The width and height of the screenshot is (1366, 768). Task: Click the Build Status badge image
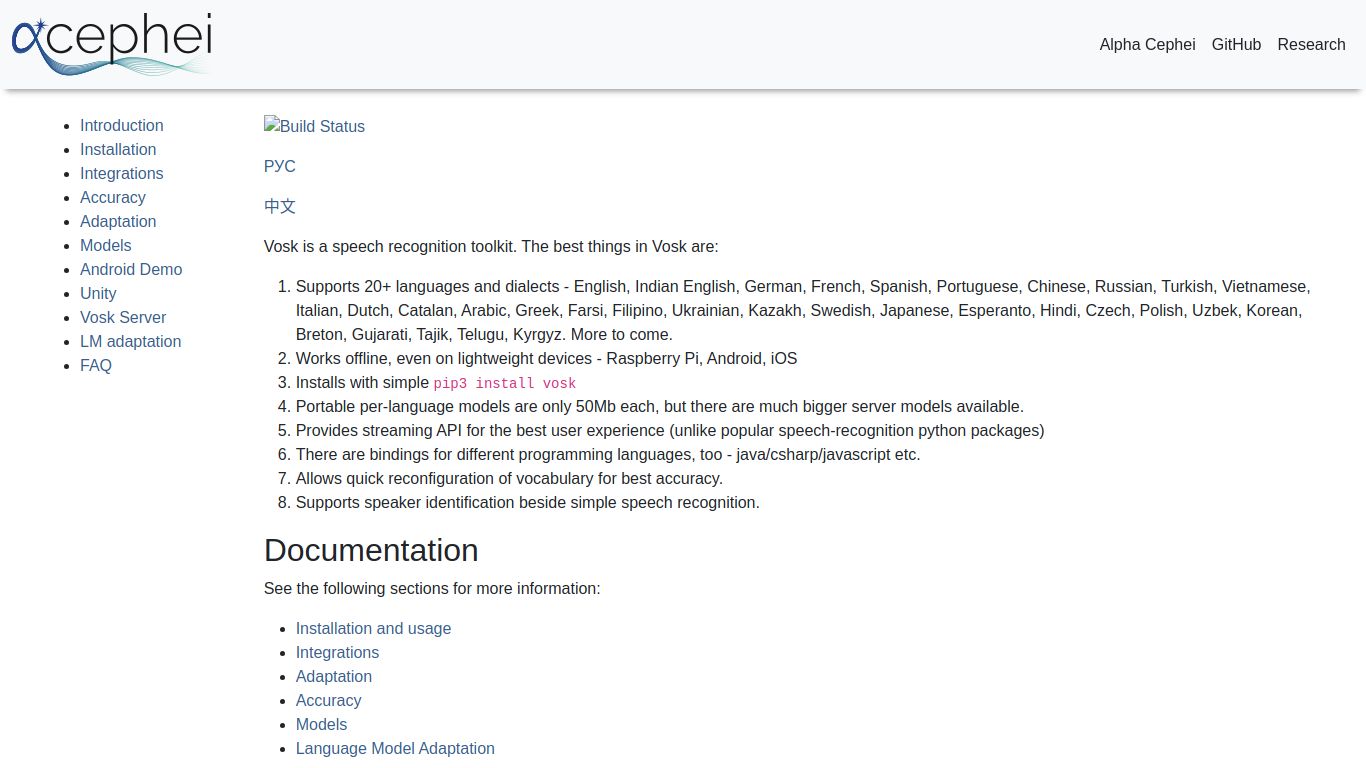[x=314, y=126]
